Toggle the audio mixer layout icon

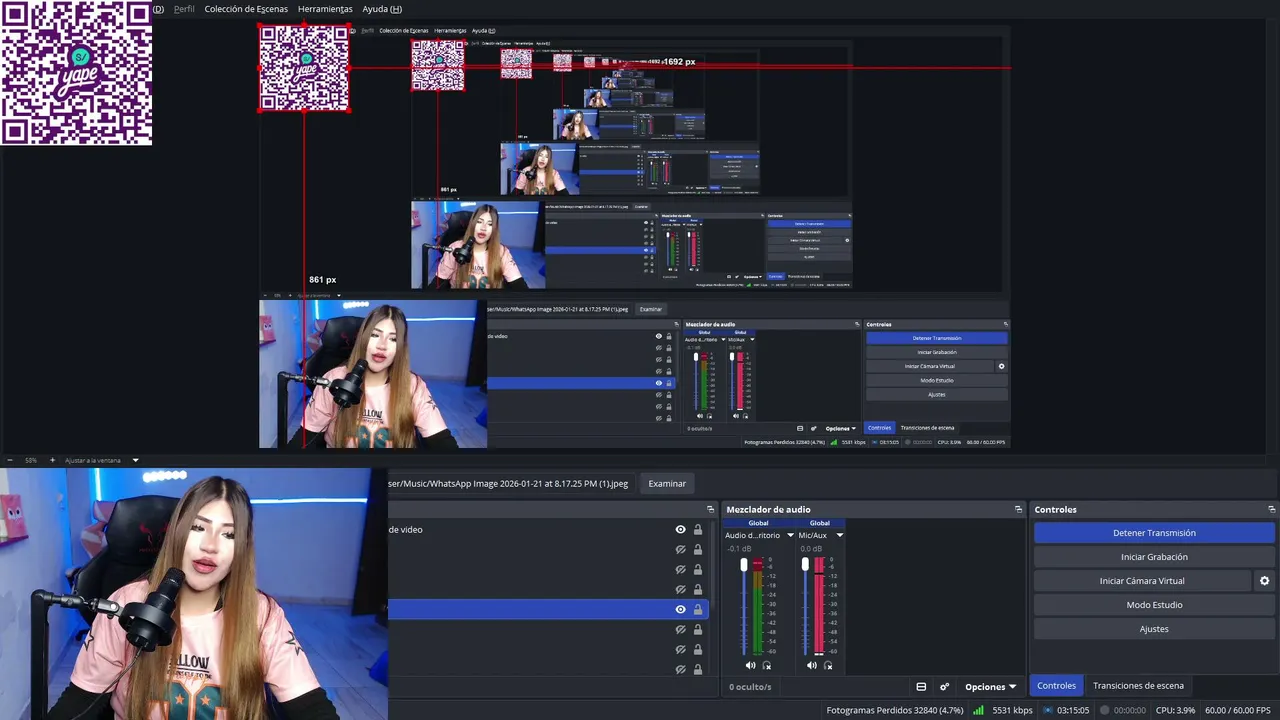[x=921, y=687]
